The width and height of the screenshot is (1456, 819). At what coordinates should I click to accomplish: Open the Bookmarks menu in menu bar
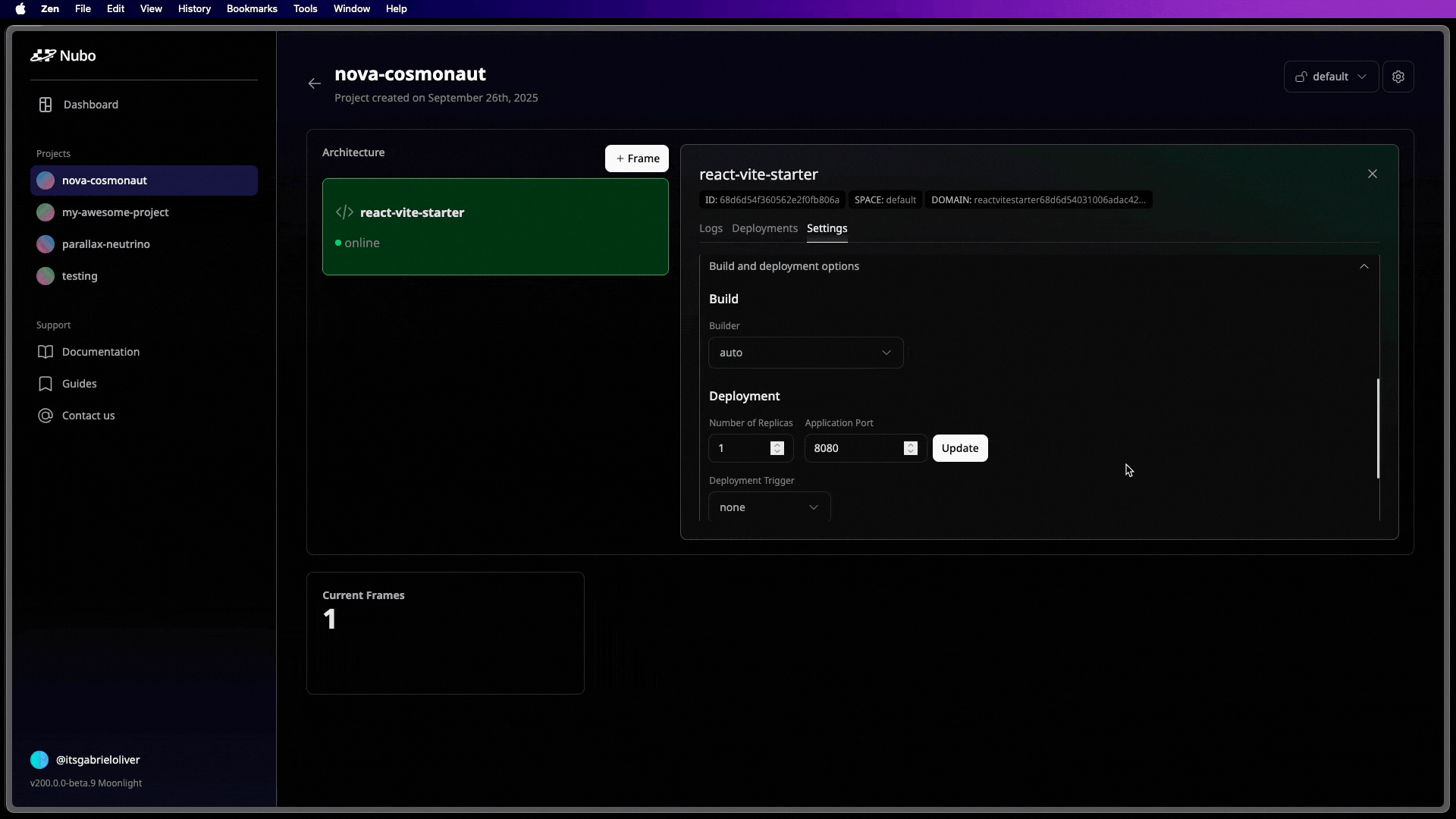(x=252, y=9)
